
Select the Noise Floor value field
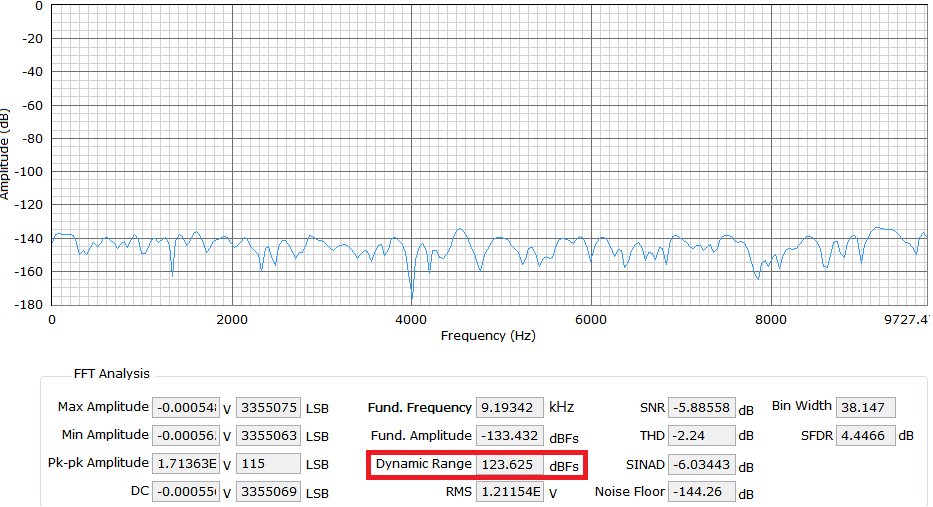pyautogui.click(x=701, y=492)
